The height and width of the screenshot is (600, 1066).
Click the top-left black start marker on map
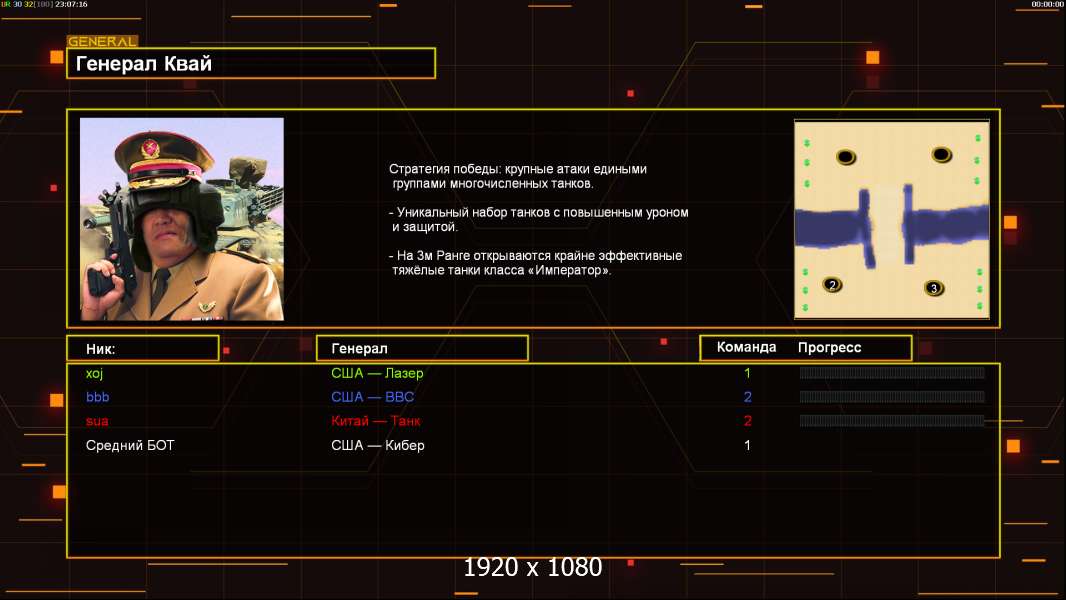click(846, 157)
